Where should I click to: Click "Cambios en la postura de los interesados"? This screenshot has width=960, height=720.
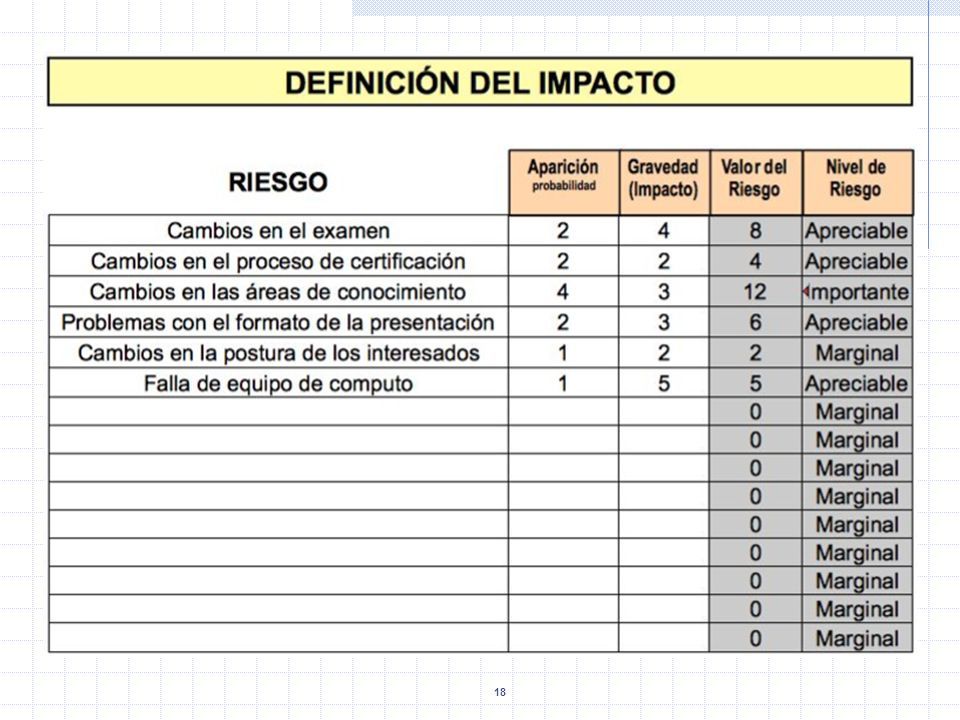click(x=279, y=353)
